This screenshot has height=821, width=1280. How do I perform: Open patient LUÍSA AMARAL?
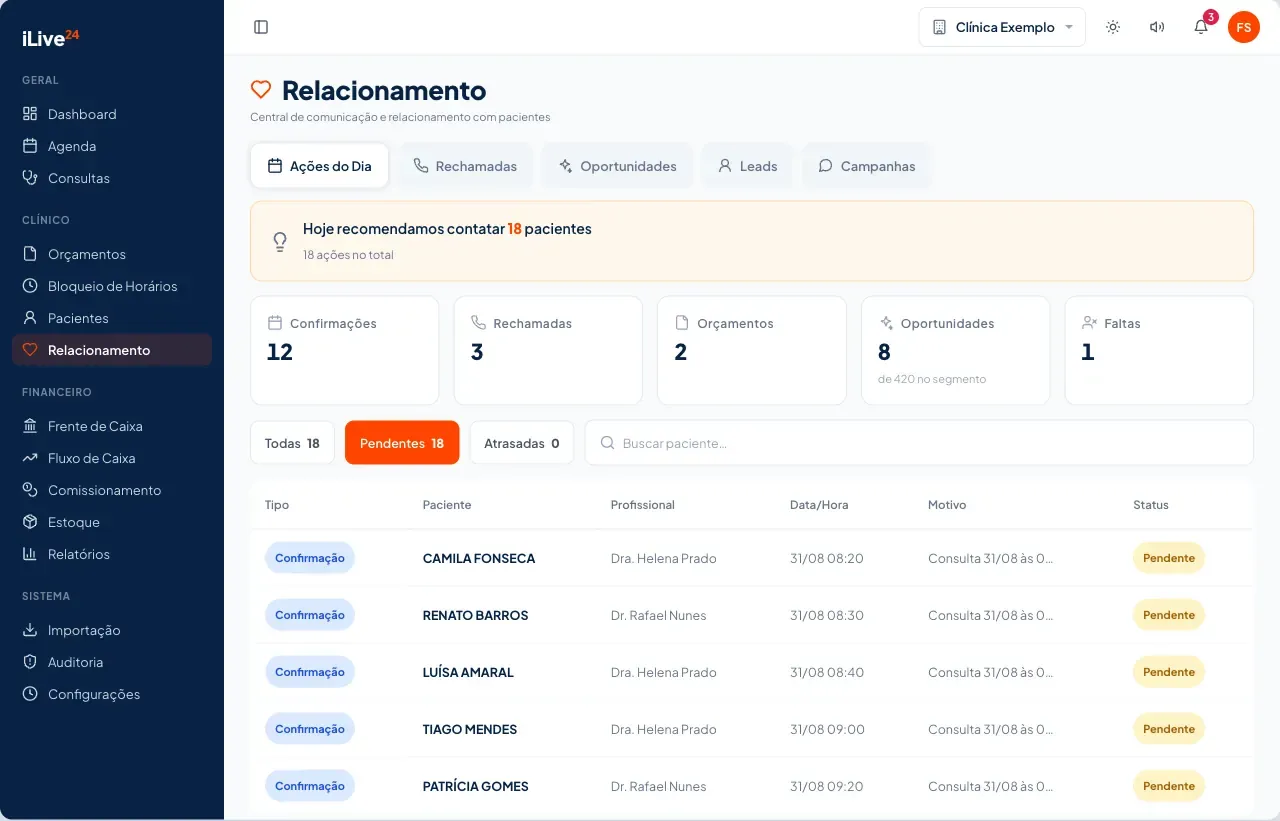point(468,672)
